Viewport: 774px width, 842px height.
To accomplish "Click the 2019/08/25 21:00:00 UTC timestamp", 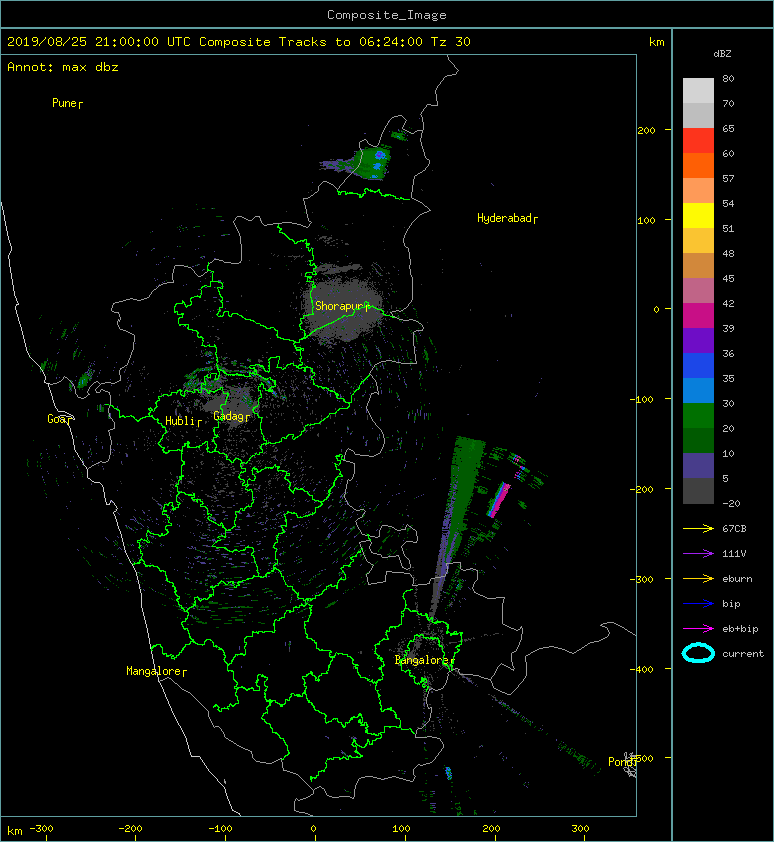I will 99,42.
